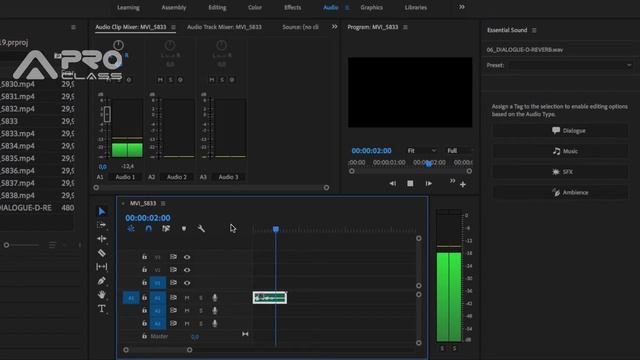
Task: Open the Preset dropdown in Essential Sound
Action: pyautogui.click(x=570, y=65)
